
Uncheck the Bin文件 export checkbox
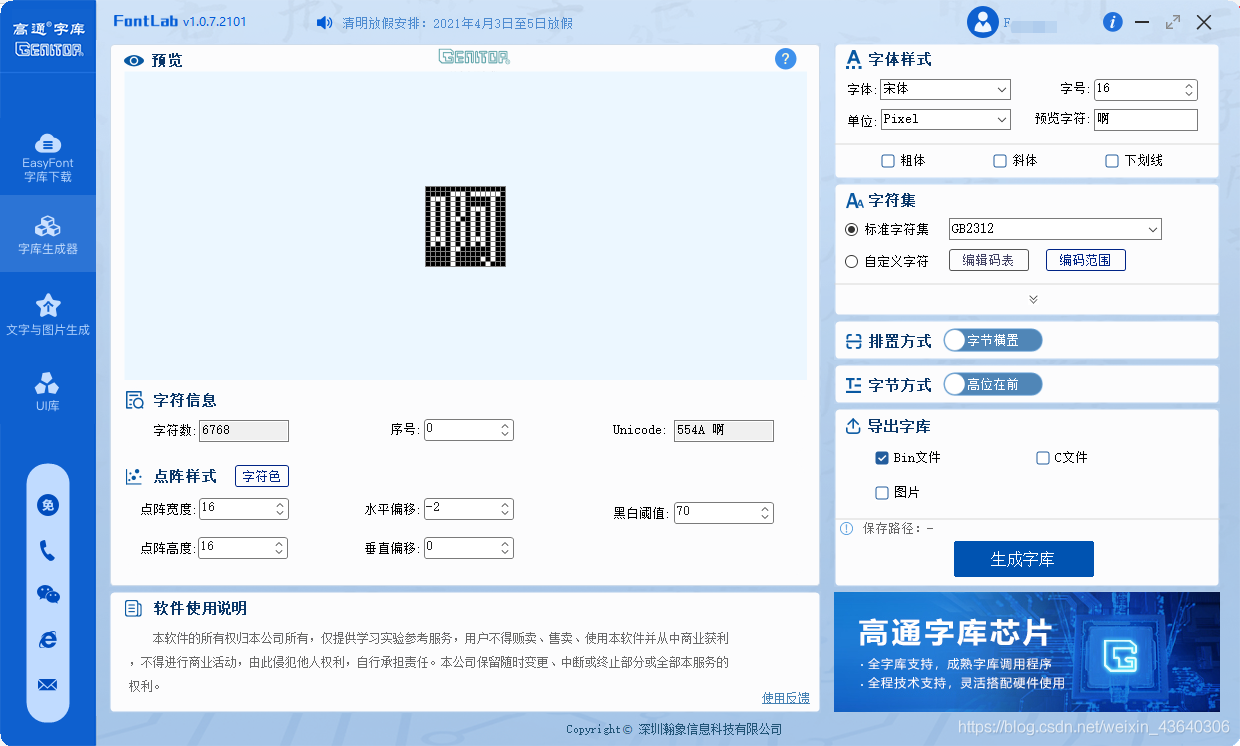pos(882,457)
